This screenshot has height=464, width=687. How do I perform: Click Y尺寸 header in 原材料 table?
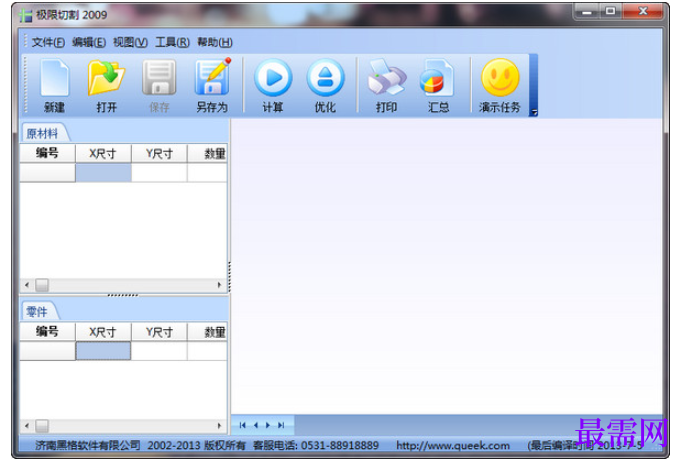click(159, 153)
